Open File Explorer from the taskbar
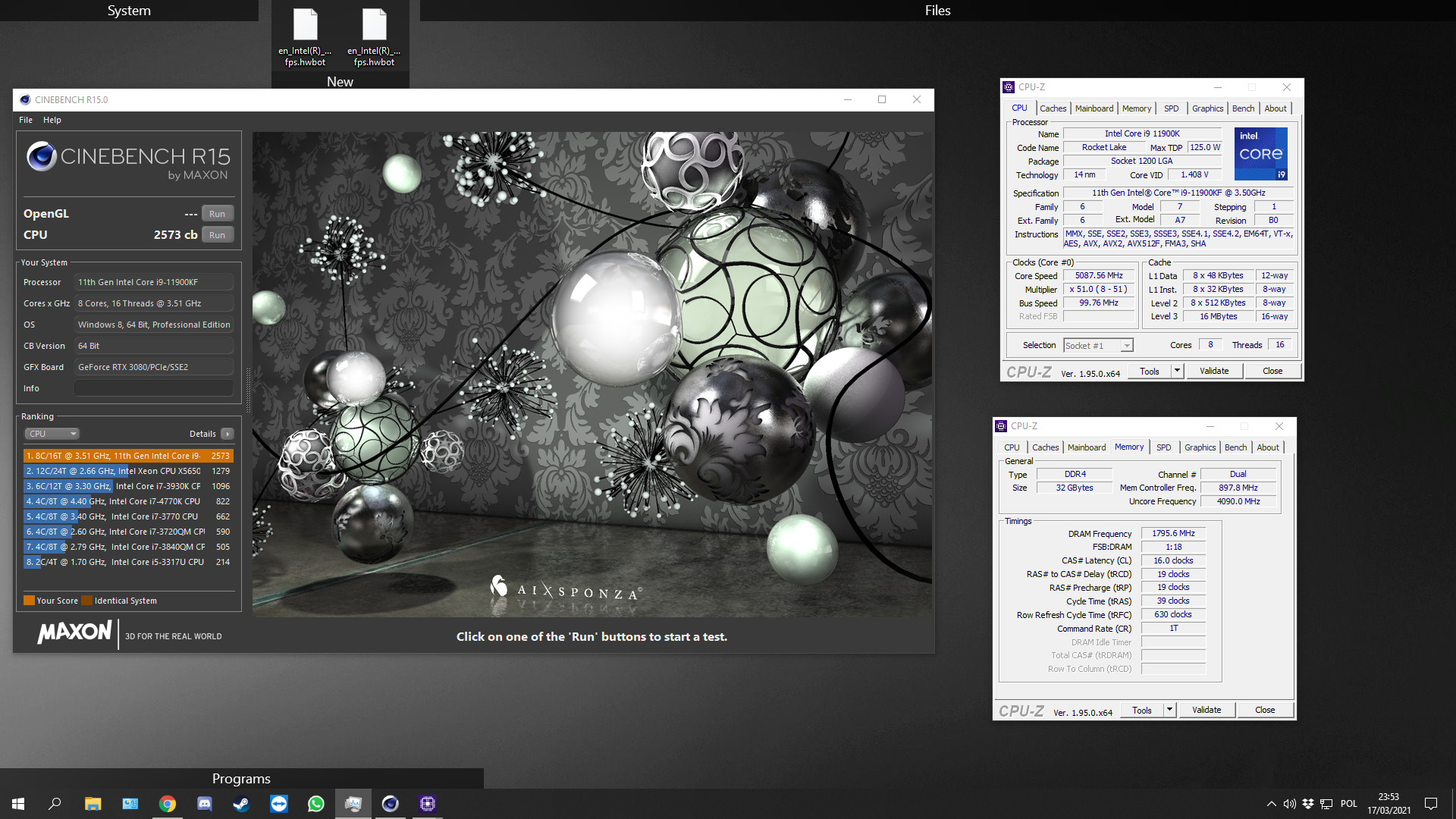Screen dimensions: 1456x819 click(x=93, y=804)
